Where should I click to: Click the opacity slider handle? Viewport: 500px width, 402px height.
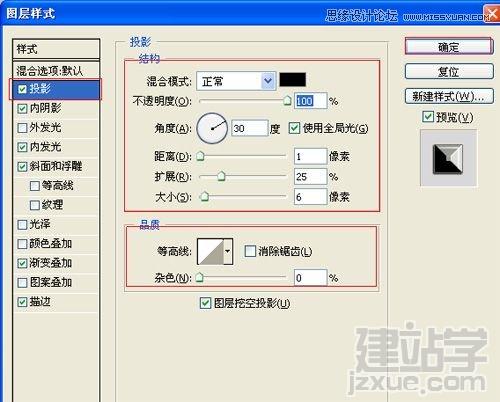click(287, 101)
